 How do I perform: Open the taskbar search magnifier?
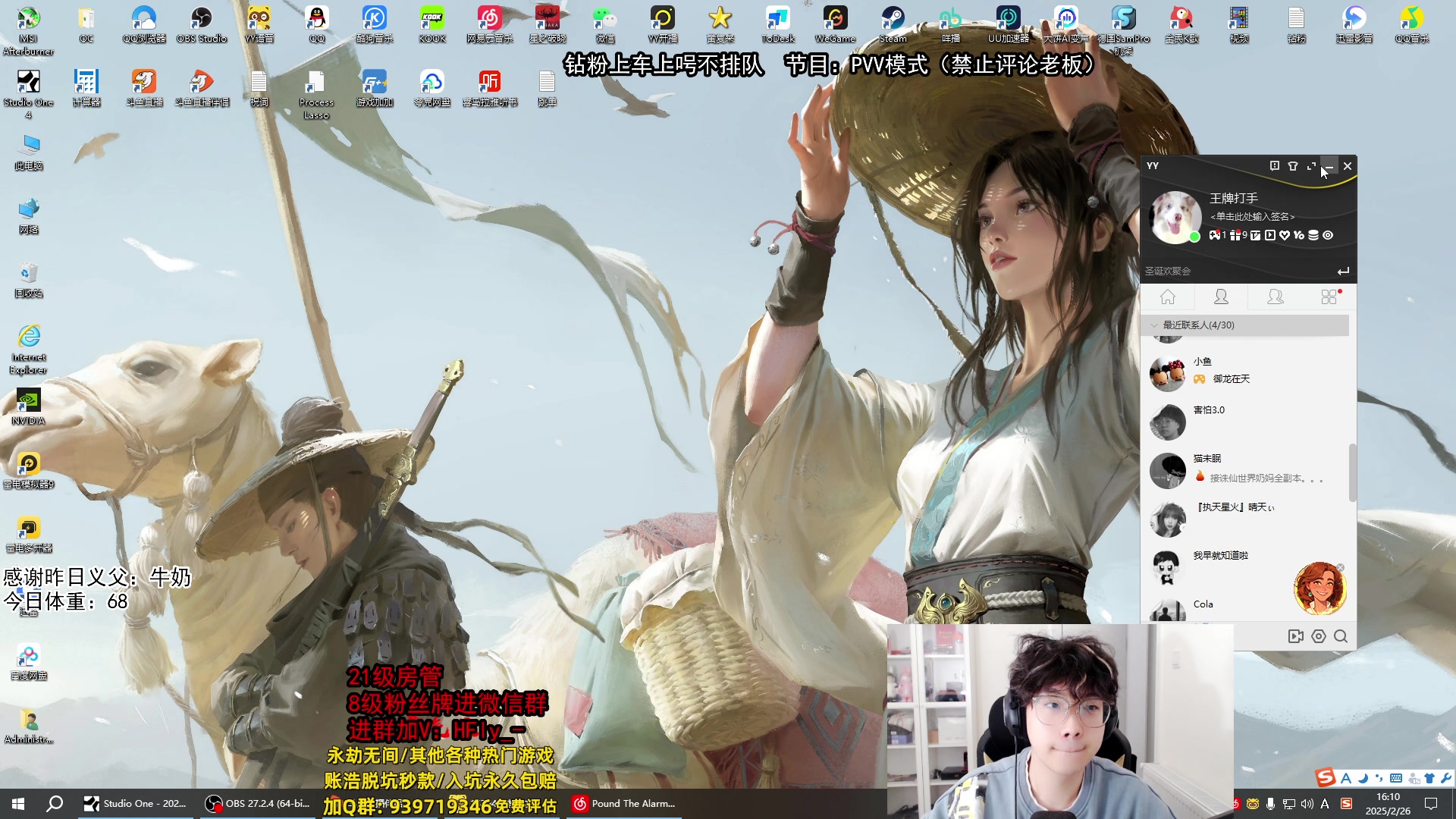click(x=55, y=804)
